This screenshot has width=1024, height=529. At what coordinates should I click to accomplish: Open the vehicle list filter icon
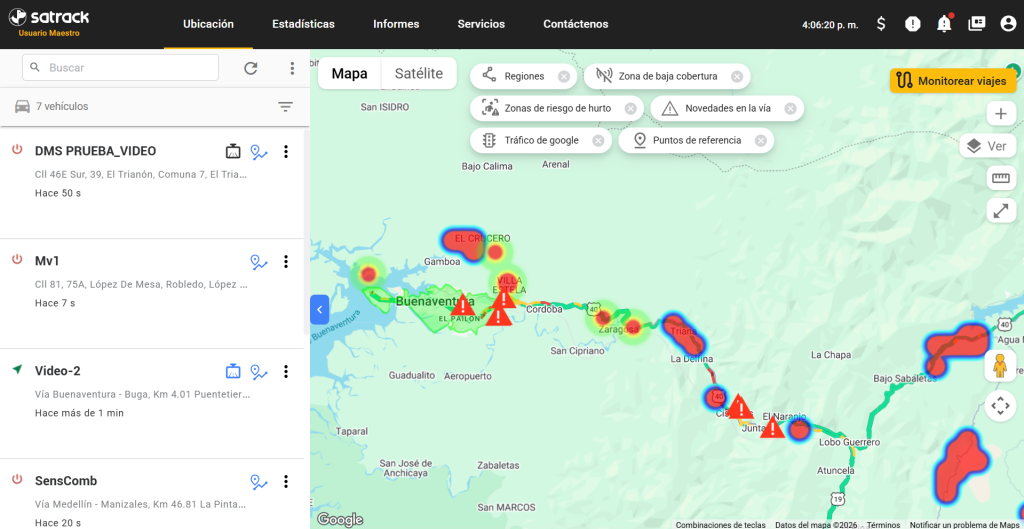(x=285, y=106)
